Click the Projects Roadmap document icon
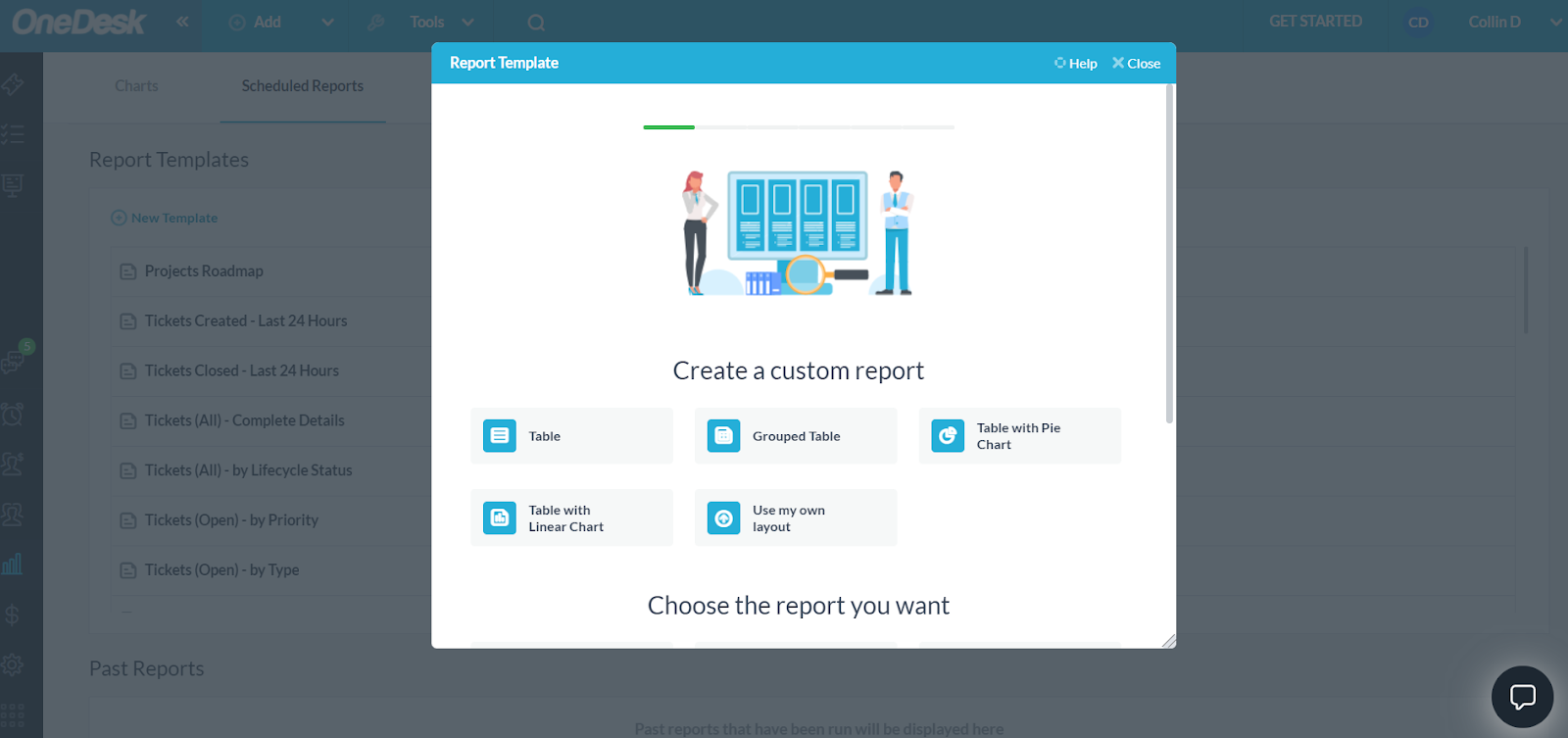The image size is (1568, 738). (x=128, y=271)
